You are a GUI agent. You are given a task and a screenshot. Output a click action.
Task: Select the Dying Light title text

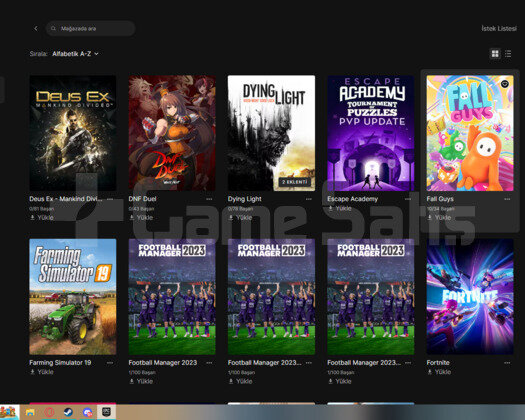click(x=245, y=199)
